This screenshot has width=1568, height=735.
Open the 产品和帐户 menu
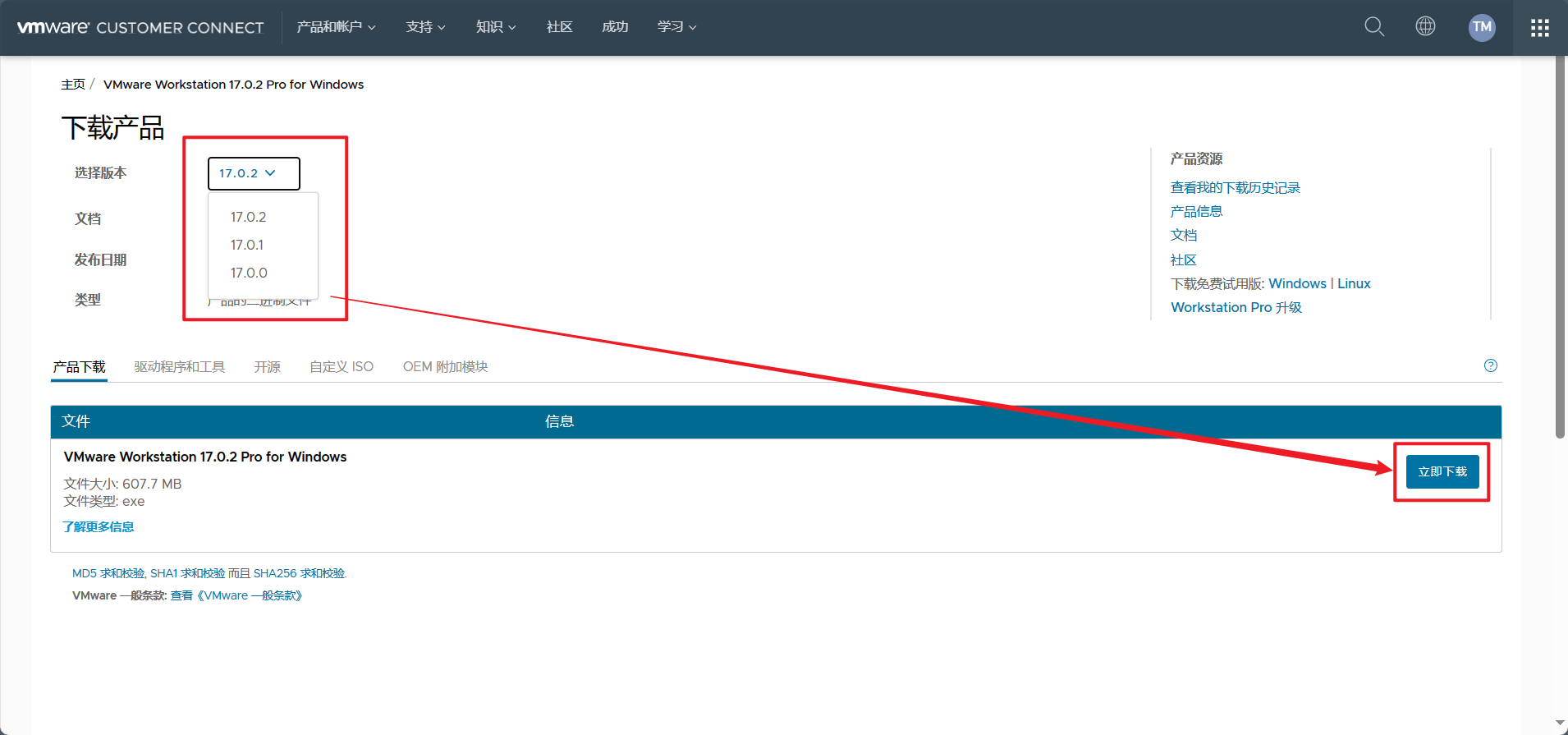coord(336,27)
